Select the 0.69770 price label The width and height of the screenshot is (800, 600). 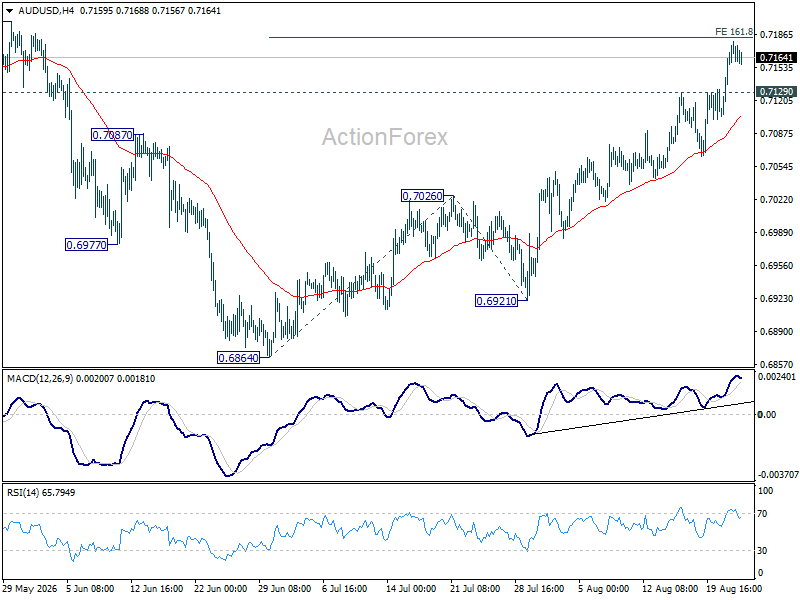[87, 245]
